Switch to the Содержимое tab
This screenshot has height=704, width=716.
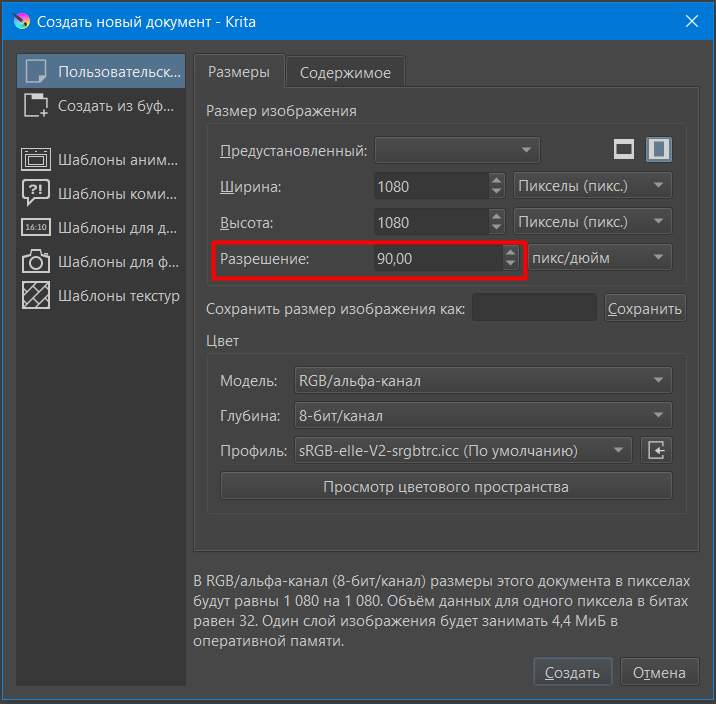click(346, 73)
